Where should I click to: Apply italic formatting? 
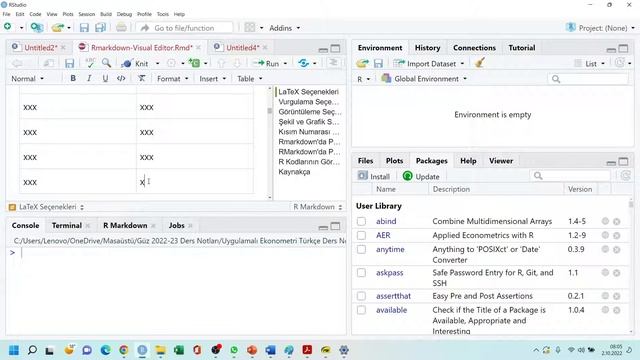click(x=89, y=78)
